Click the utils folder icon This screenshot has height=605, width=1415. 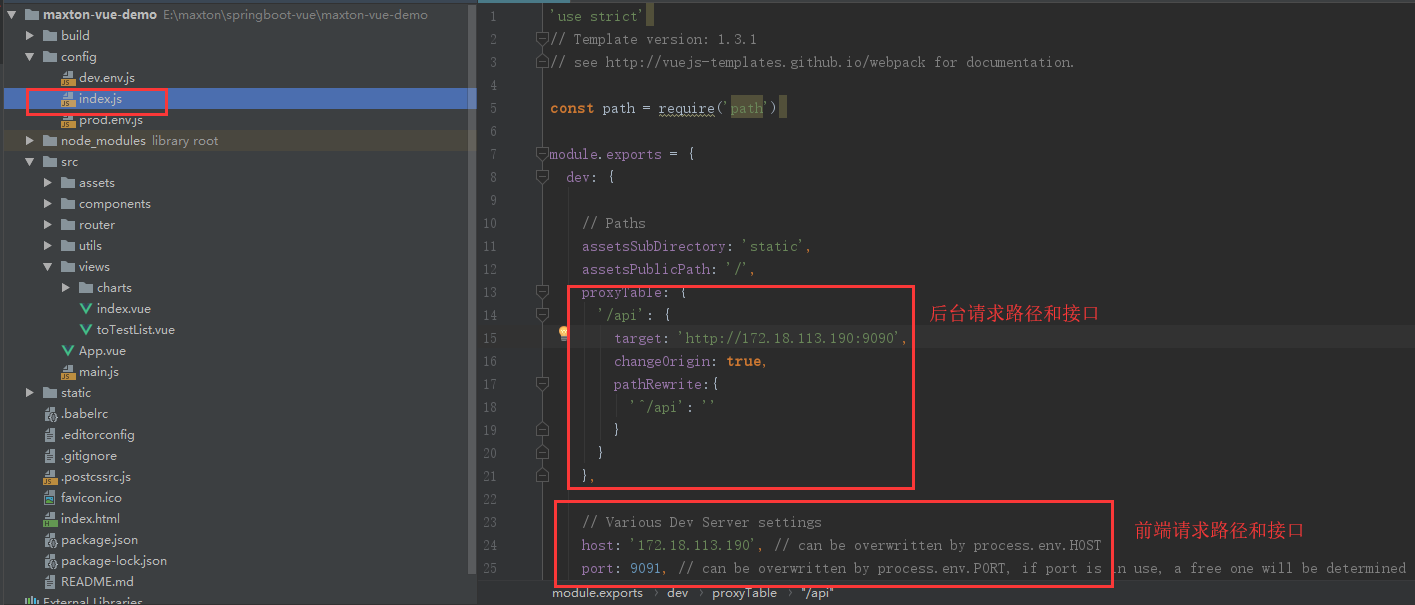coord(67,246)
